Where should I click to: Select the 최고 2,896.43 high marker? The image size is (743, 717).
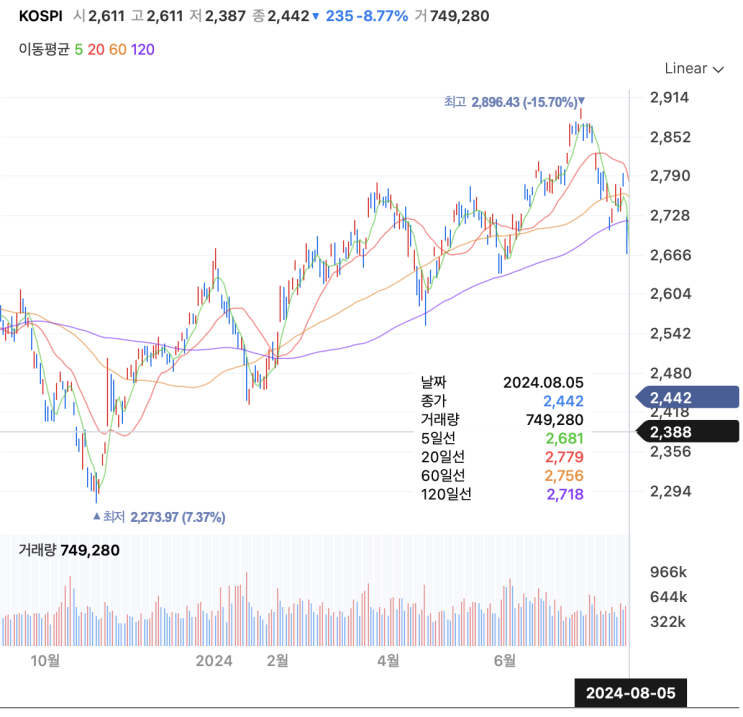point(514,102)
